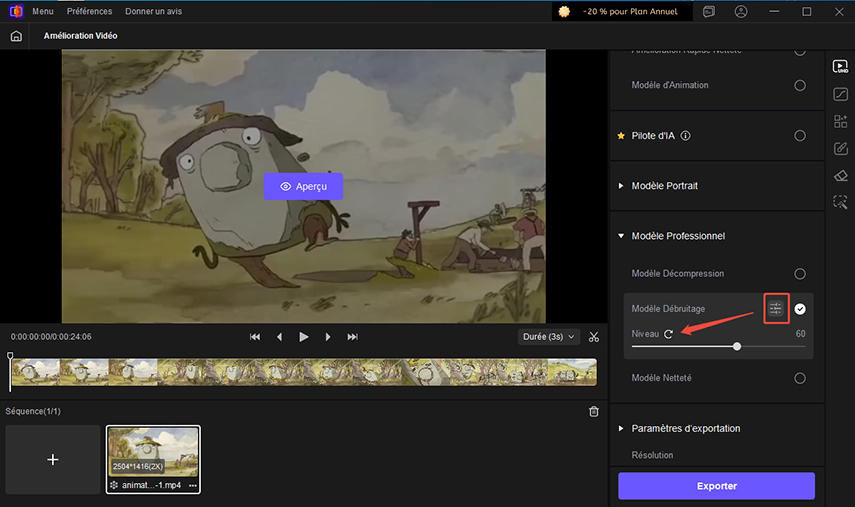Click the Home icon in the header

[16, 35]
